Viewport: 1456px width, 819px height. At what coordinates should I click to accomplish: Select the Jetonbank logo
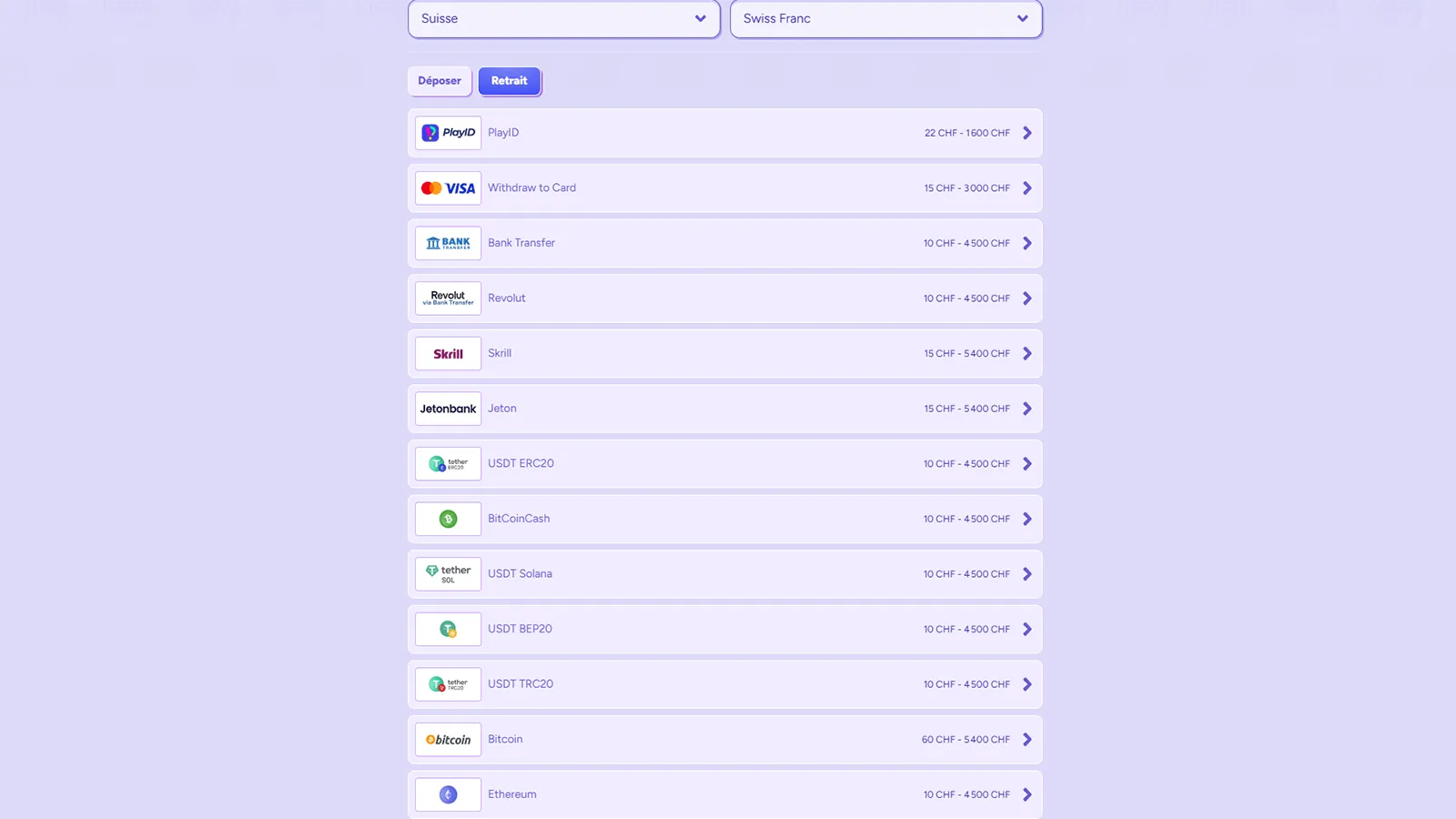pyautogui.click(x=448, y=409)
